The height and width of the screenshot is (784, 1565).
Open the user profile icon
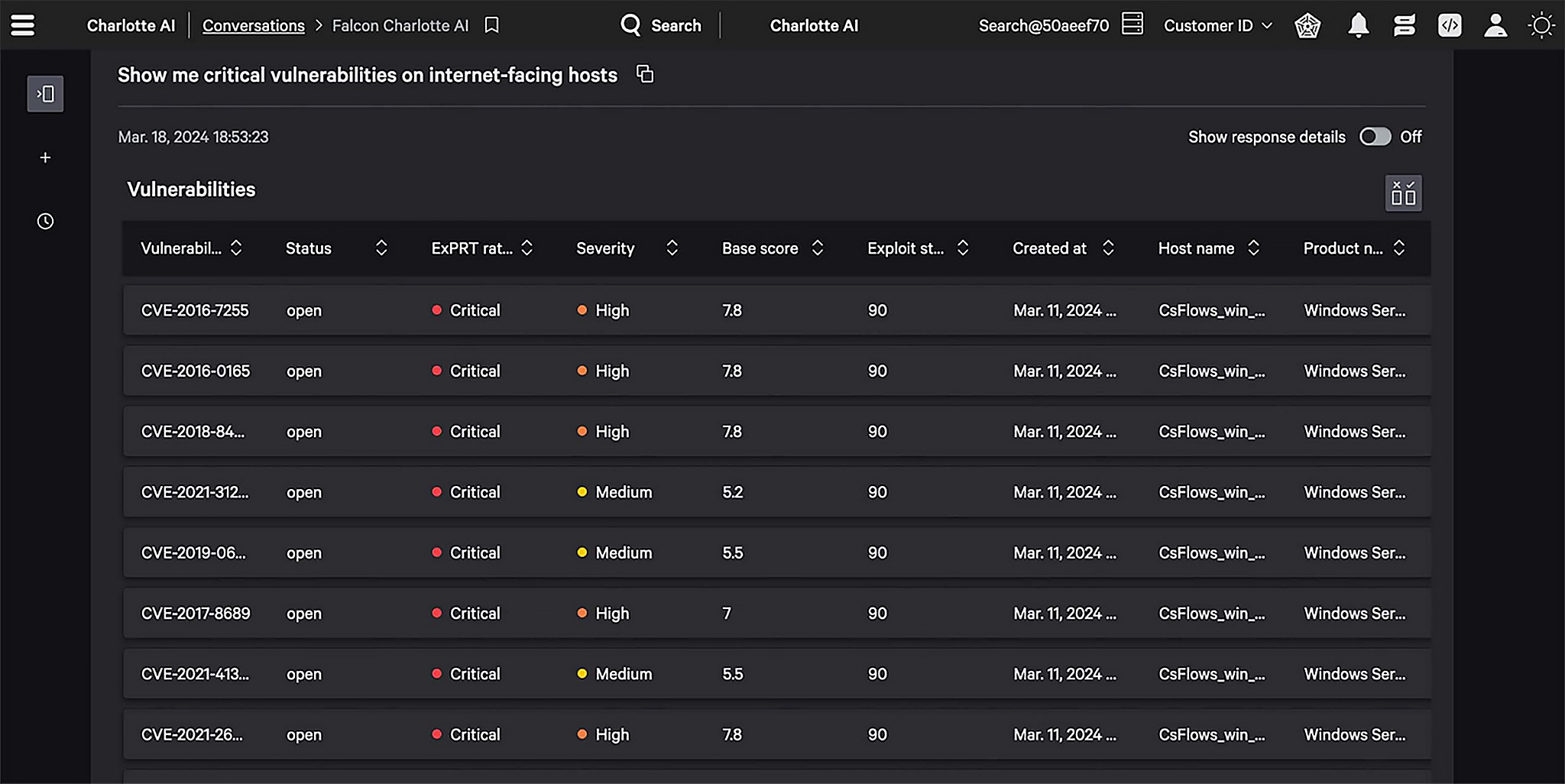click(x=1495, y=25)
